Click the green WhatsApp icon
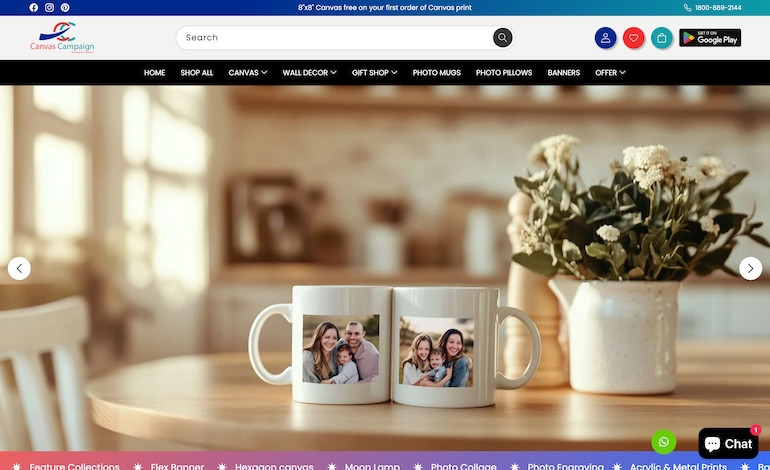Viewport: 770px width, 470px height. point(664,442)
